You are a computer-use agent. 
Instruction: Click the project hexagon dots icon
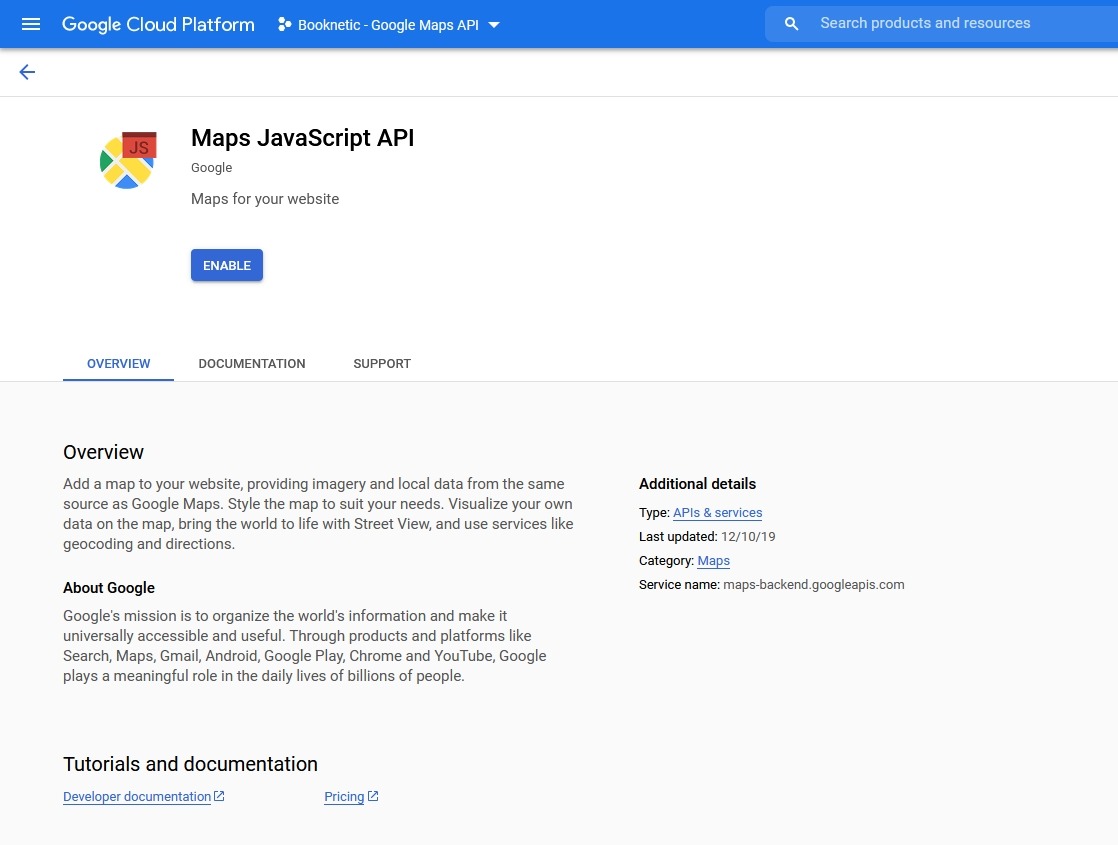coord(284,24)
